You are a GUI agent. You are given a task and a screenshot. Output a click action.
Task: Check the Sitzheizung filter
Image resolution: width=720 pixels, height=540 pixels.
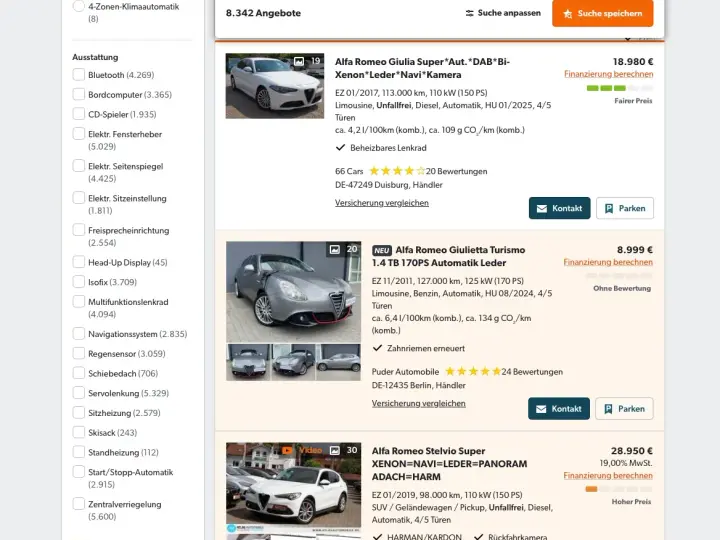pos(79,413)
